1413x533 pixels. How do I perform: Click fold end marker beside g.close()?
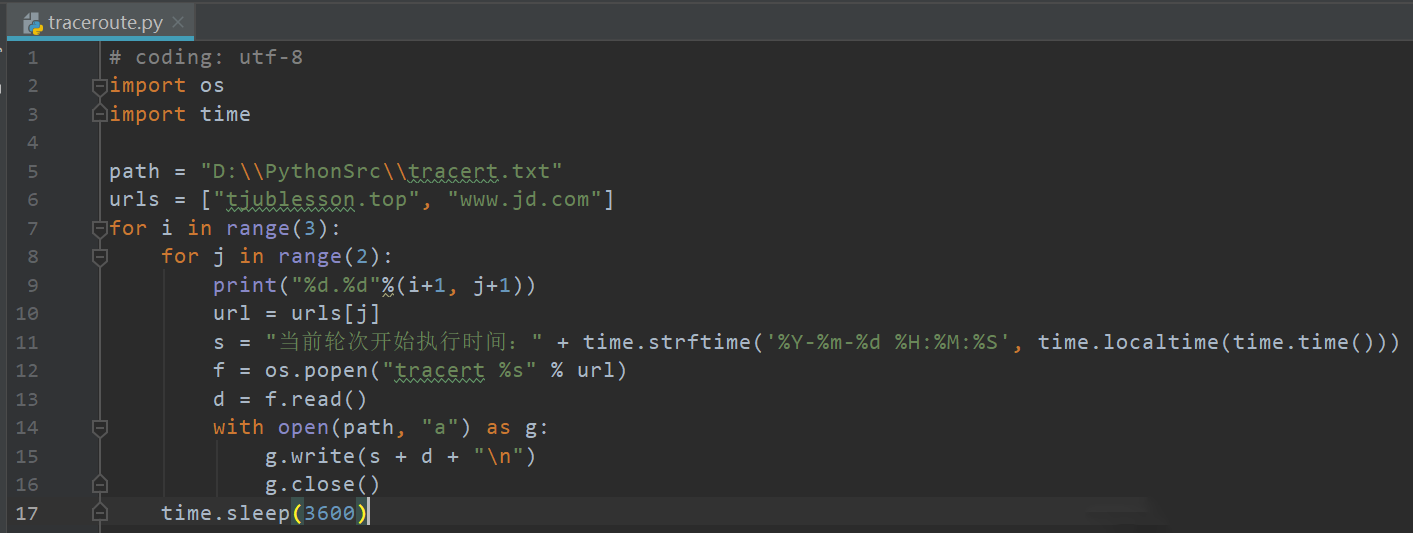(99, 485)
